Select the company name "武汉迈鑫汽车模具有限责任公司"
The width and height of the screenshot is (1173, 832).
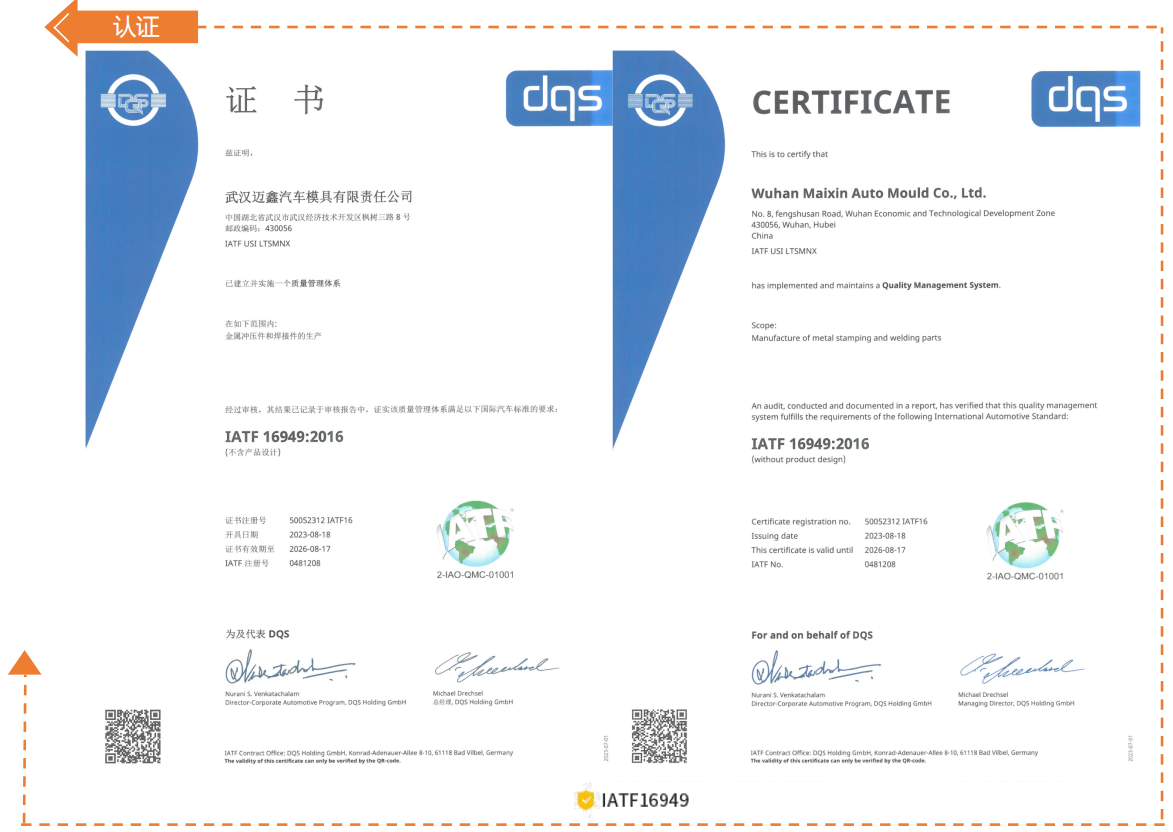pos(318,197)
